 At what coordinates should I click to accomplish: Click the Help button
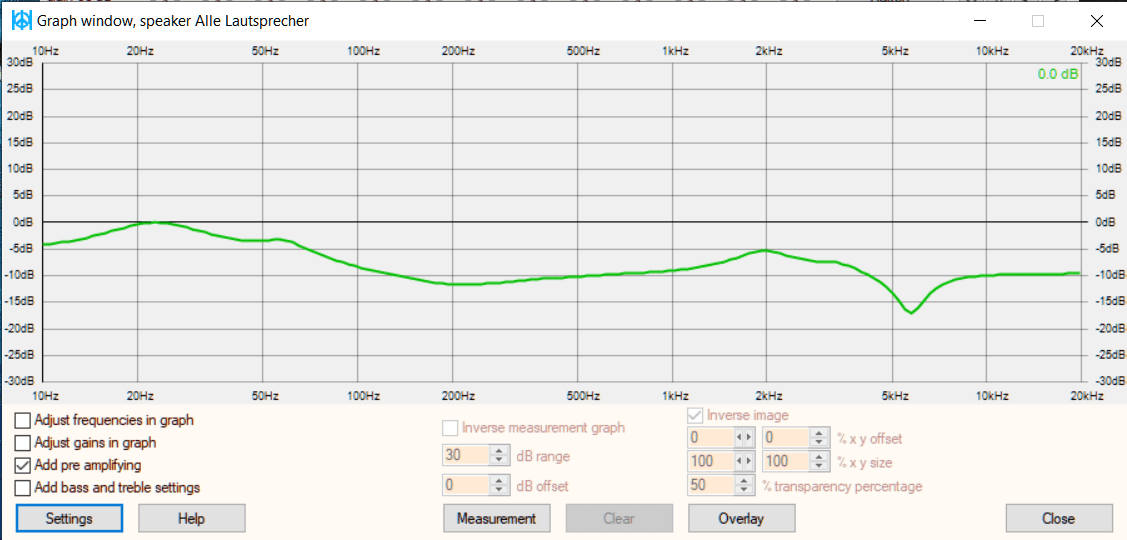(x=191, y=518)
